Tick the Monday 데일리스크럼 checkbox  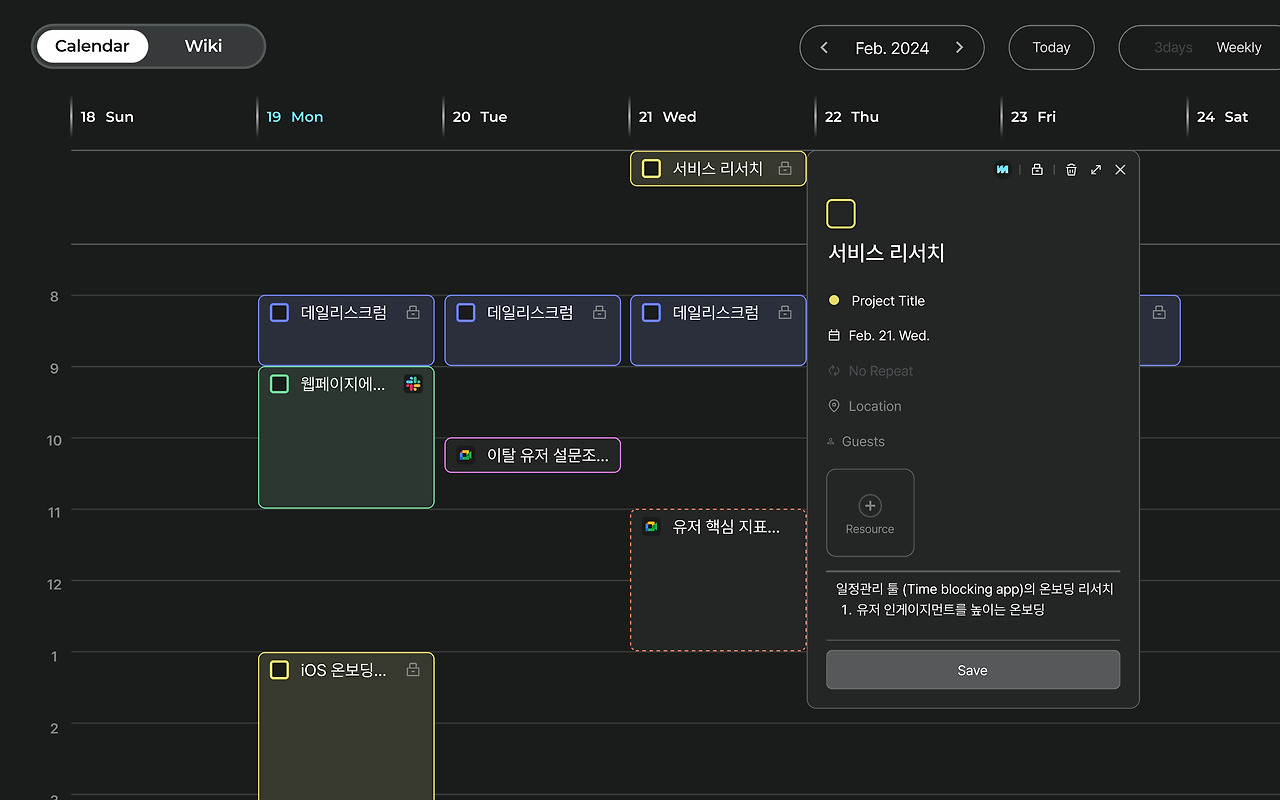pos(279,313)
